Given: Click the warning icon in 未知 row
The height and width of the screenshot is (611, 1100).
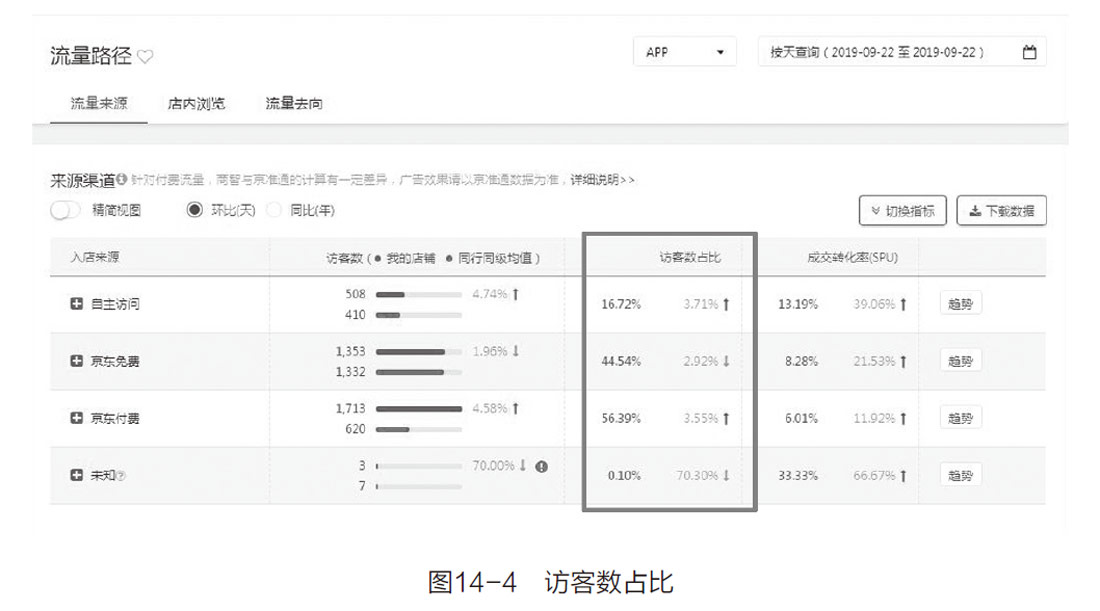Looking at the screenshot, I should pyautogui.click(x=541, y=466).
